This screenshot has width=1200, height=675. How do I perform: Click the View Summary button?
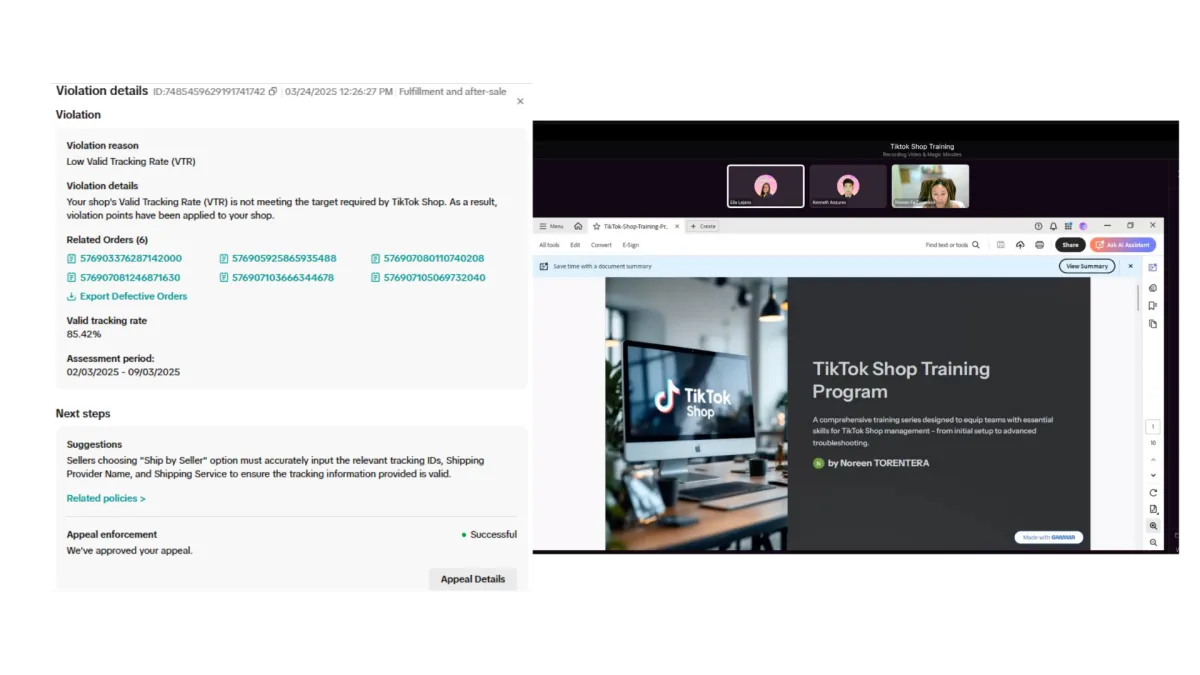point(1087,266)
